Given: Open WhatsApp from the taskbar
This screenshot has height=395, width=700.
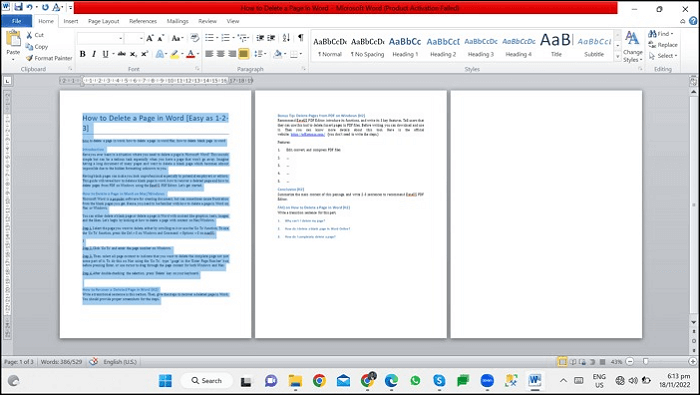Looking at the screenshot, I should click(x=415, y=381).
